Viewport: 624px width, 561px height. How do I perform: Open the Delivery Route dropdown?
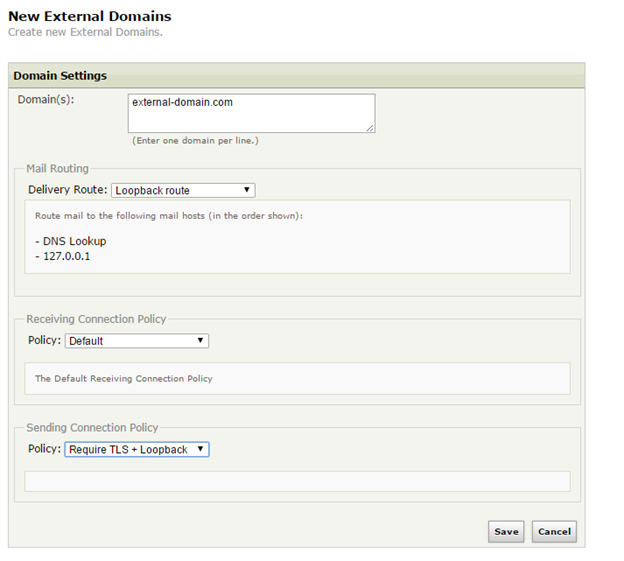click(x=183, y=190)
